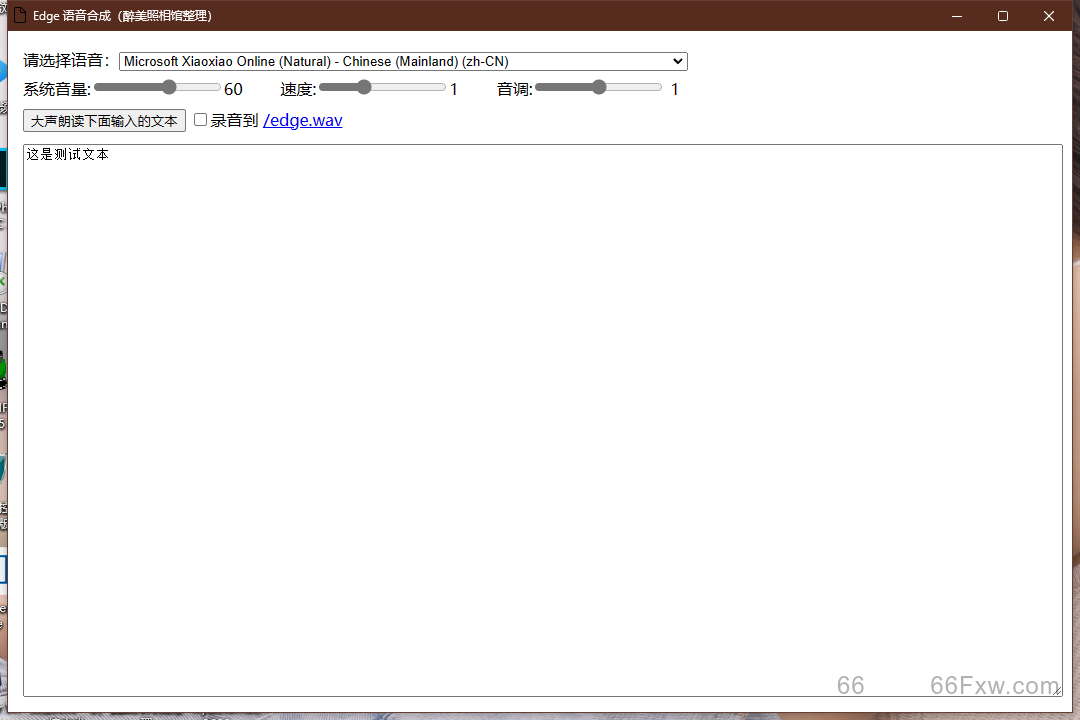This screenshot has height=720, width=1080.
Task: Click the 系统音量 volume slider handle
Action: pyautogui.click(x=167, y=87)
